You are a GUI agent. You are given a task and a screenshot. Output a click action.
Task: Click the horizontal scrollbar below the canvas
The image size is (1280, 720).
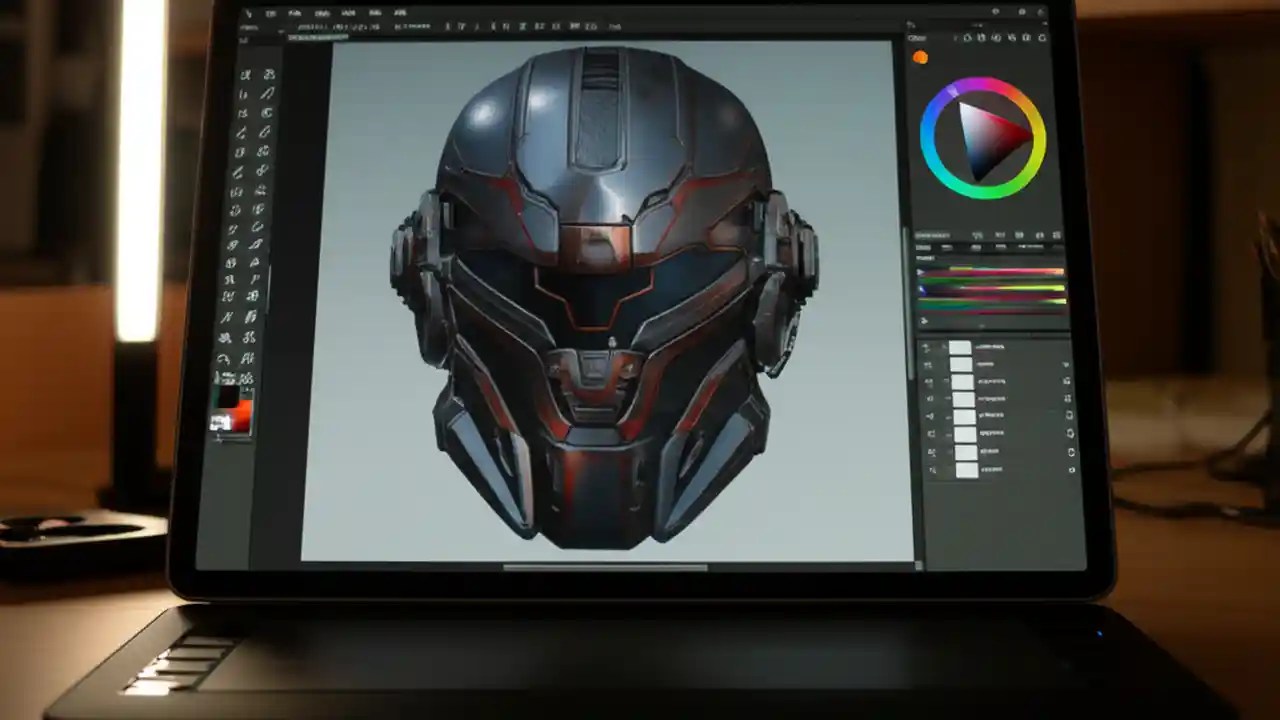coord(605,565)
